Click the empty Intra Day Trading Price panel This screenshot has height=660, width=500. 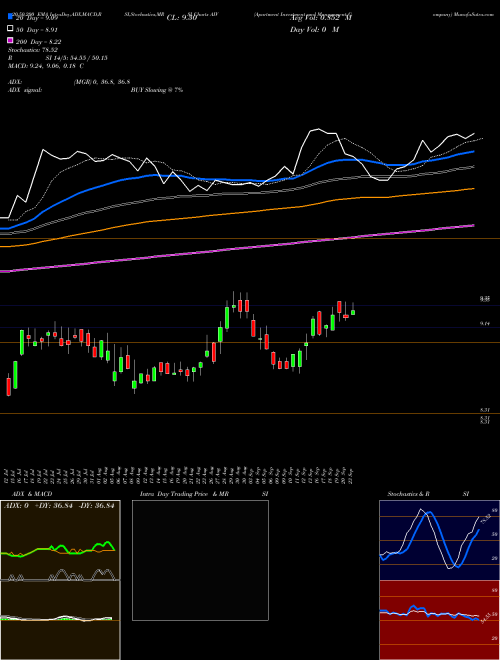tap(200, 560)
